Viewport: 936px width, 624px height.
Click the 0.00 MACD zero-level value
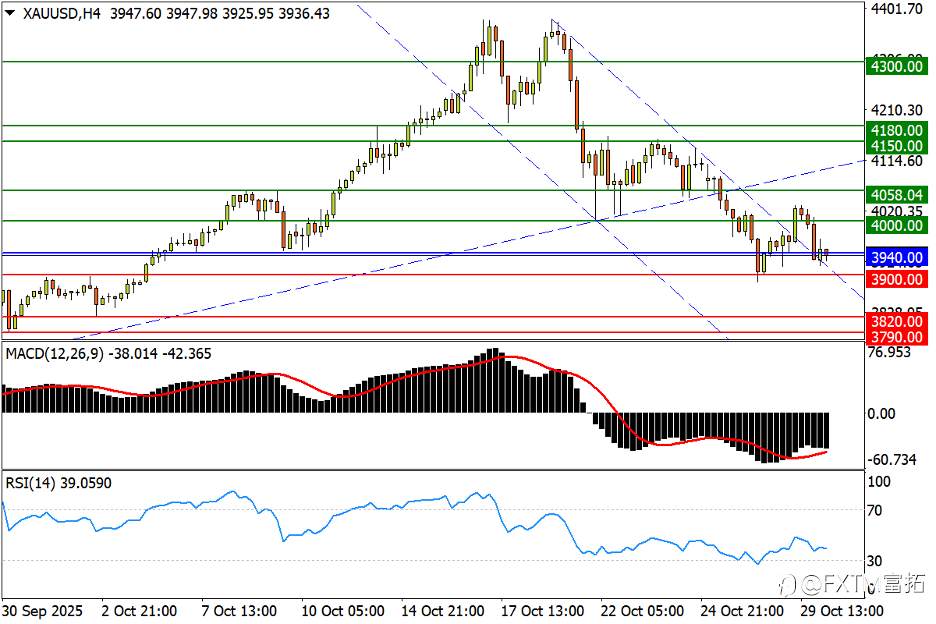pos(881,413)
